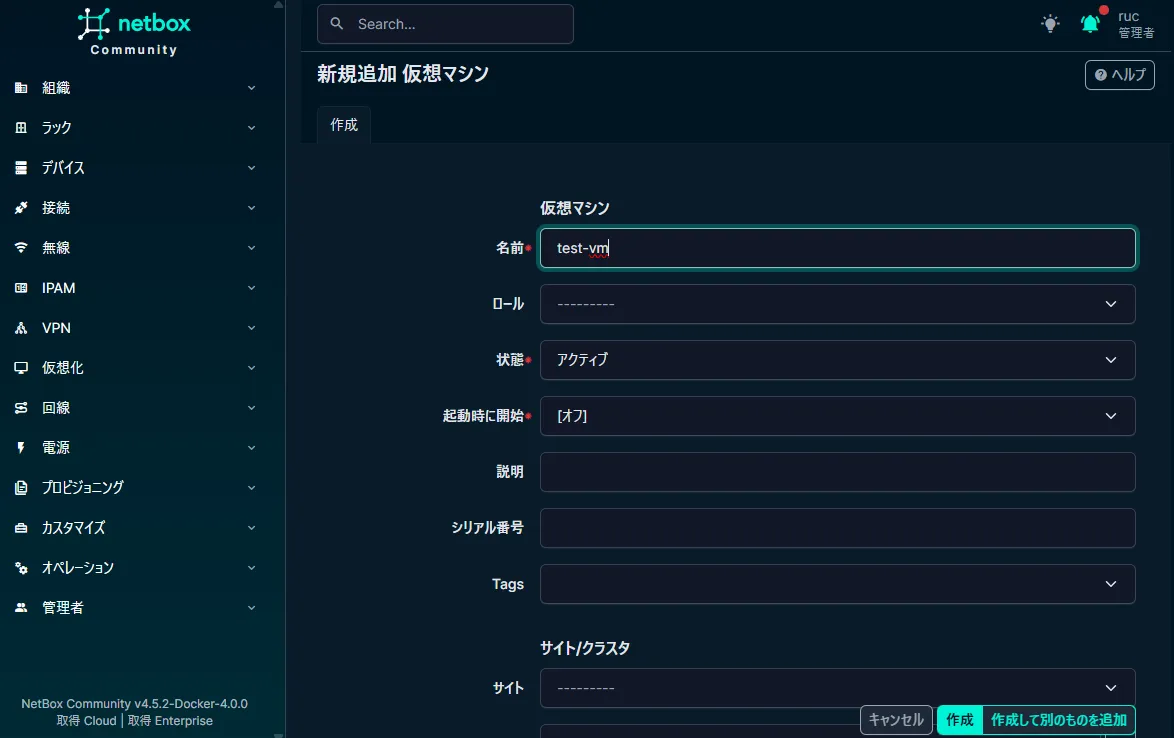The height and width of the screenshot is (738, 1174).
Task: Click the プロビジョニング document icon
Action: click(21, 488)
